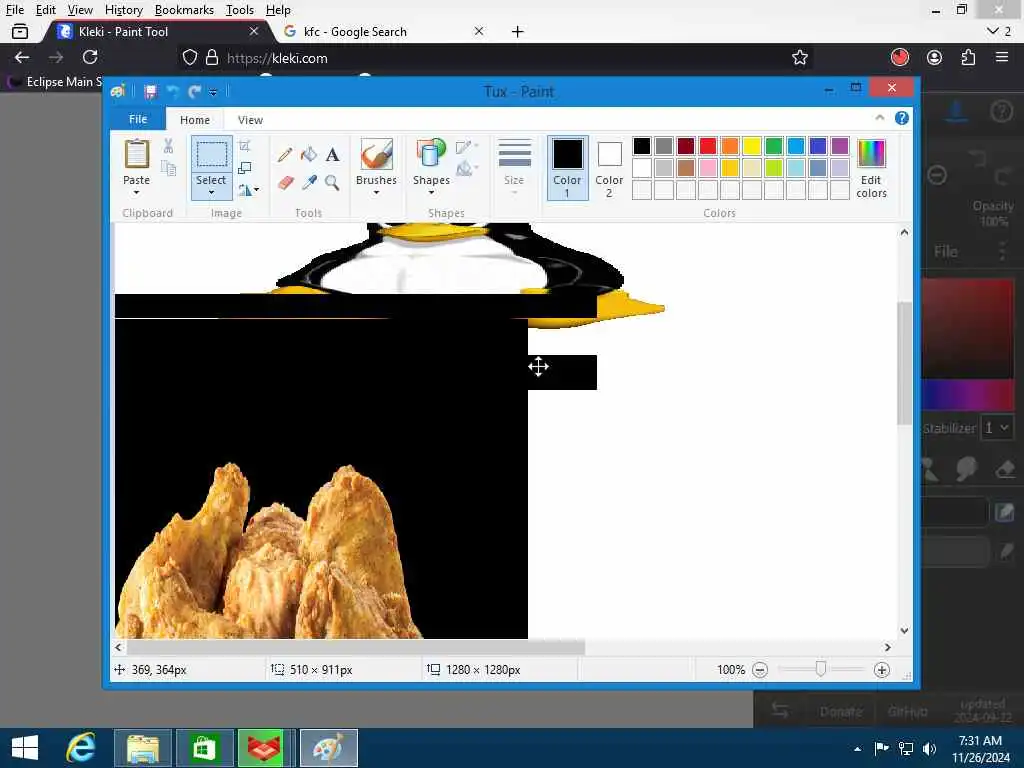Click the Redo arrow in Paint title bar
1024x768 pixels.
[x=194, y=92]
